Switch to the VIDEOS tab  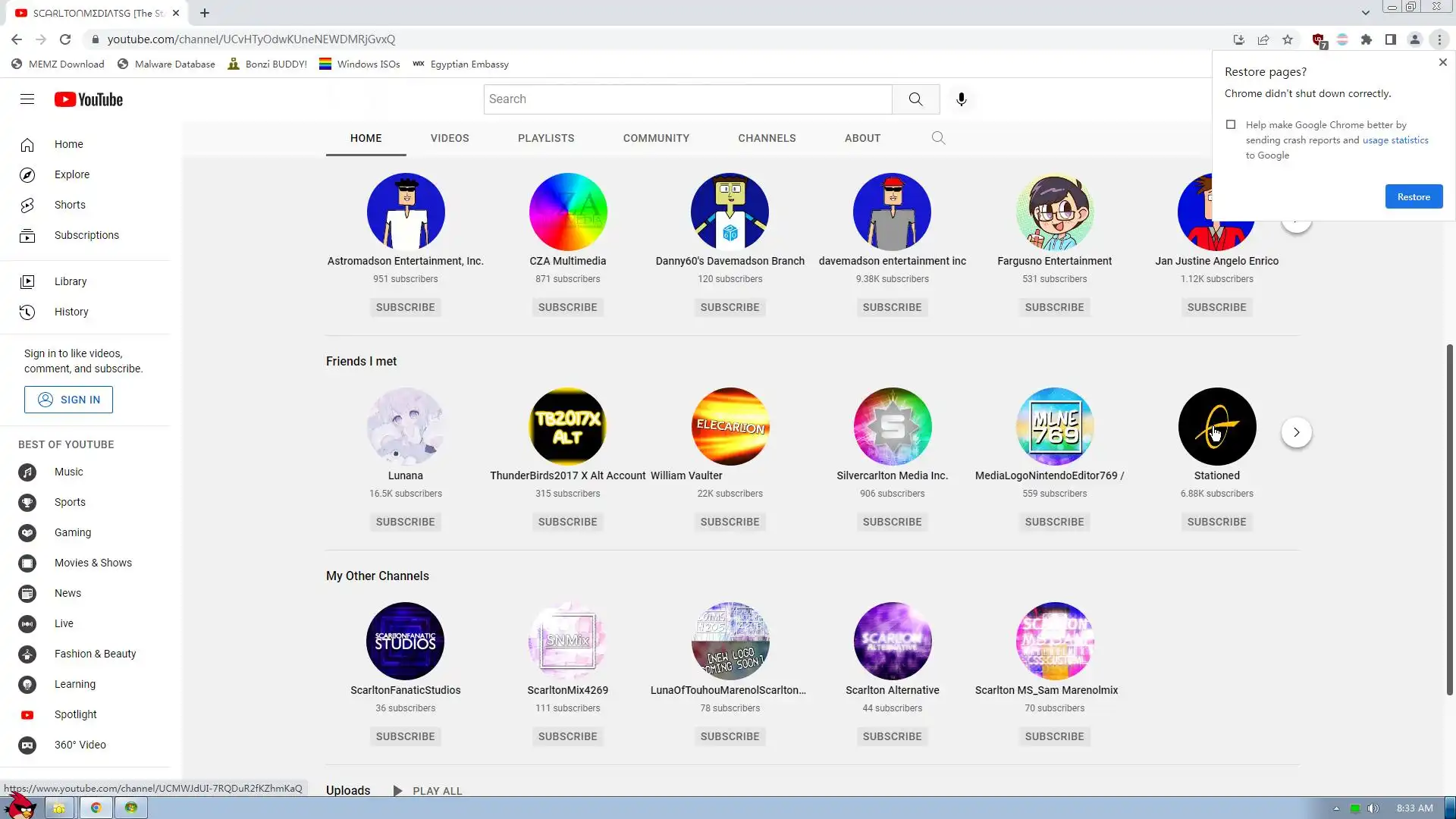(x=450, y=138)
